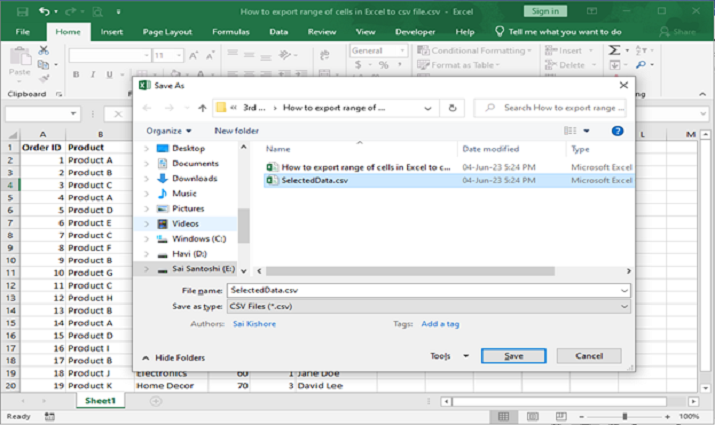Viewport: 715px width, 425px height.
Task: Click the AutoSum sigma icon
Action: pyautogui.click(x=615, y=50)
